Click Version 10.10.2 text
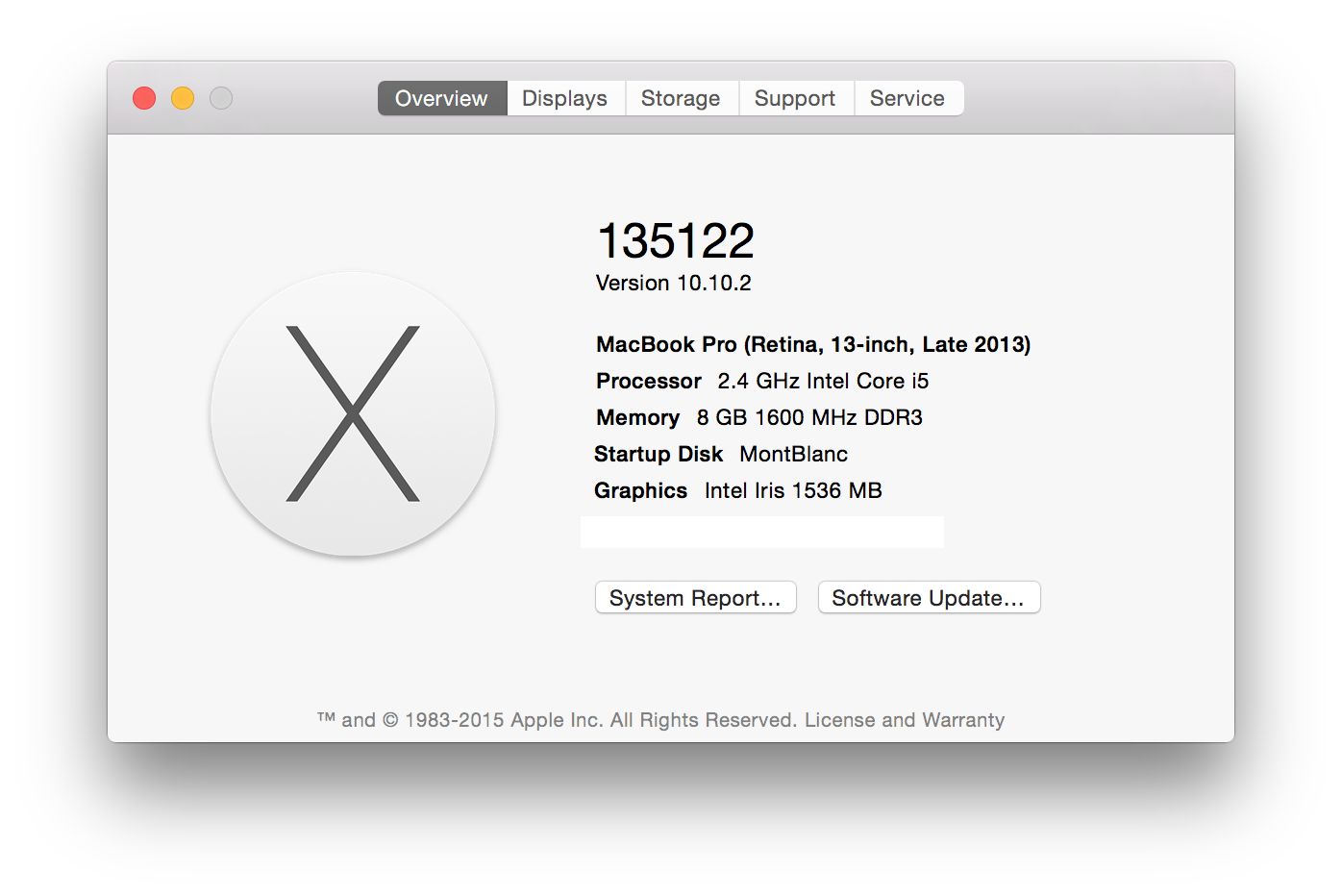 (x=674, y=284)
